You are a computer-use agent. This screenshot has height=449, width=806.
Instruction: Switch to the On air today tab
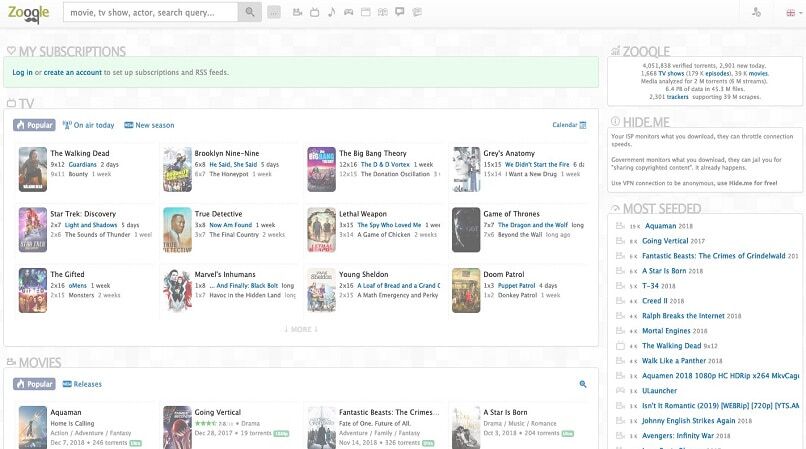coord(88,125)
